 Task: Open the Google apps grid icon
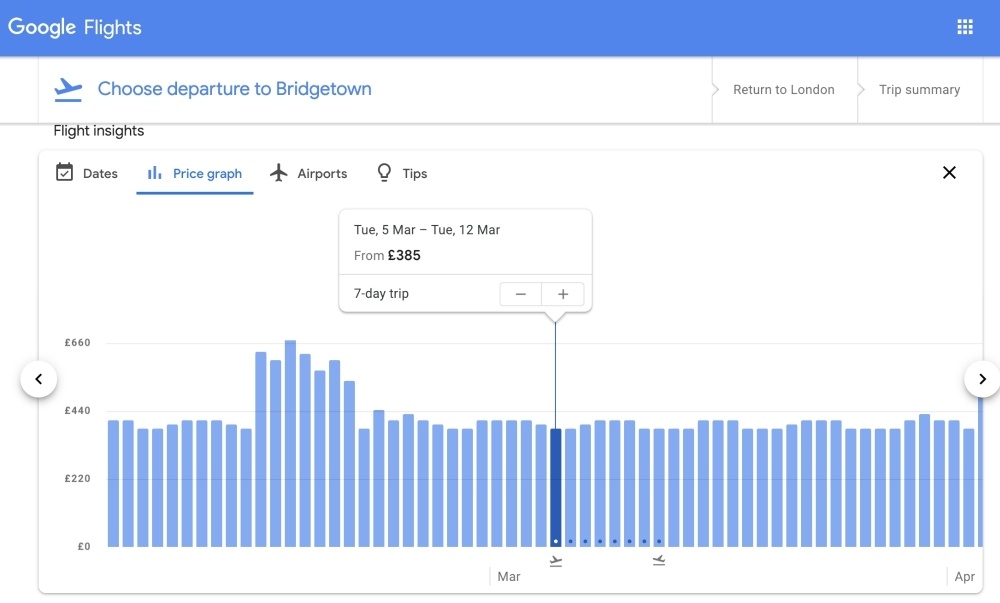965,27
